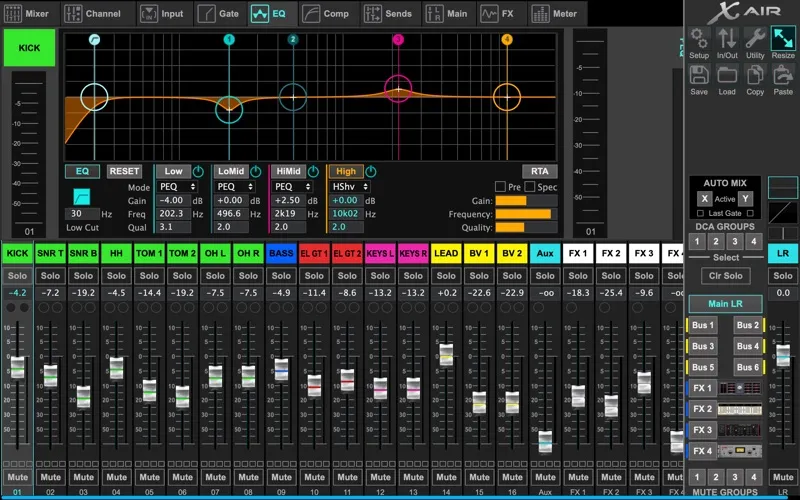Click the LR main fader
800x500 pixels.
(783, 356)
